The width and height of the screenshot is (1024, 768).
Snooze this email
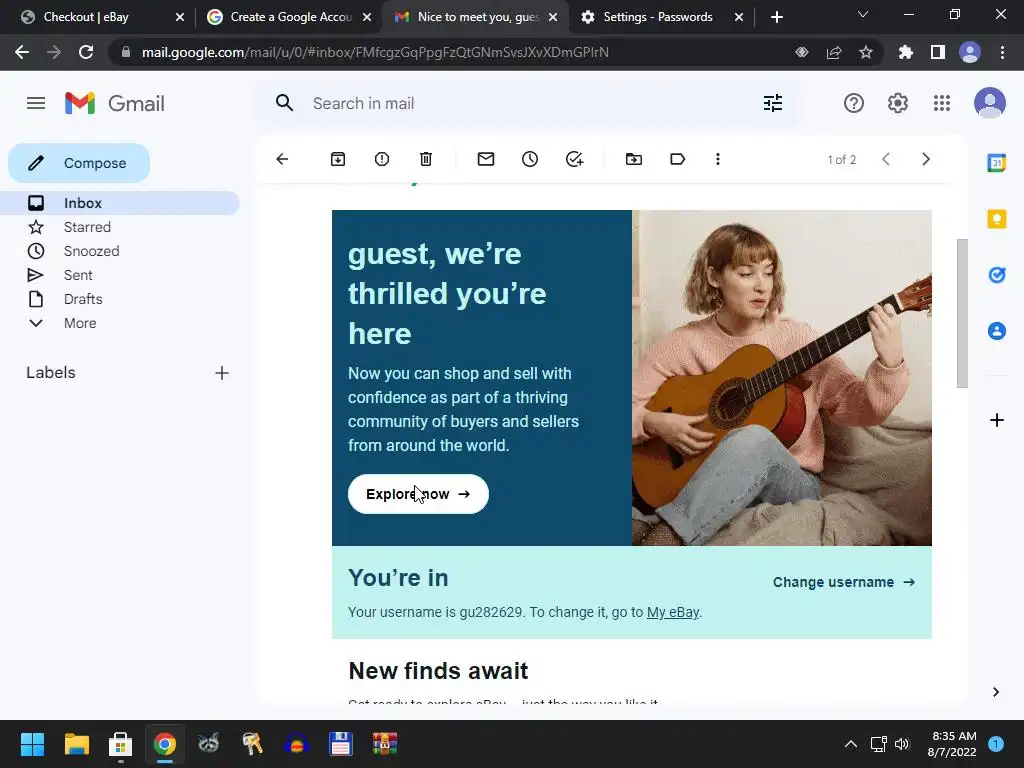click(x=530, y=159)
